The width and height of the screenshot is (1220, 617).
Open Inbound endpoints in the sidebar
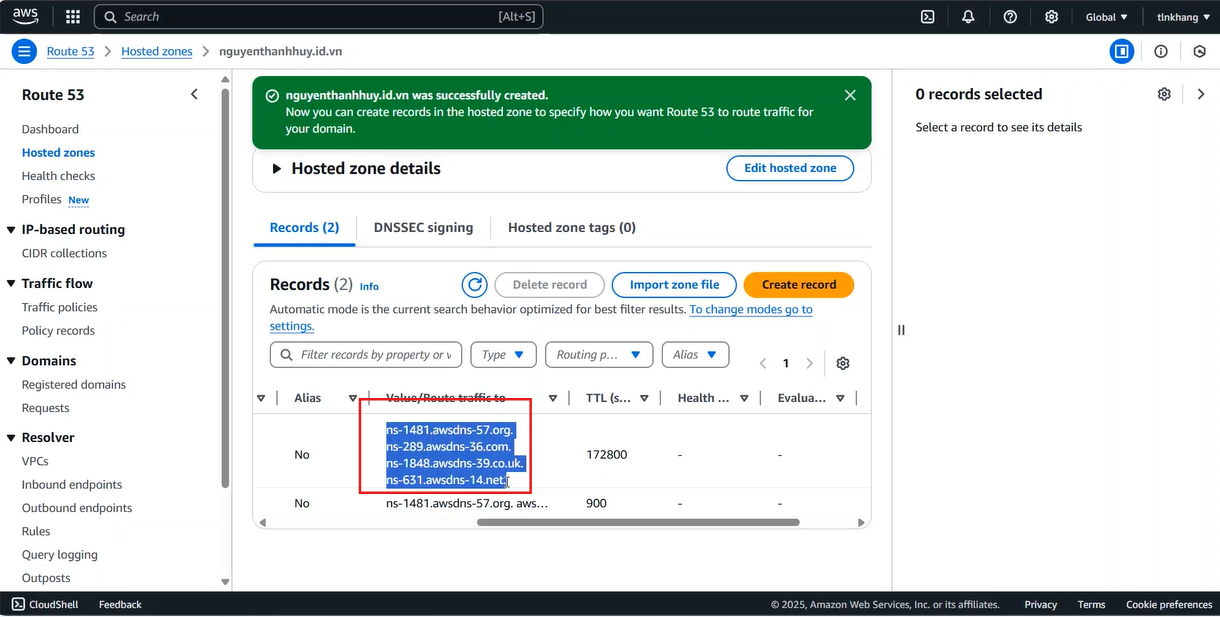pos(72,484)
